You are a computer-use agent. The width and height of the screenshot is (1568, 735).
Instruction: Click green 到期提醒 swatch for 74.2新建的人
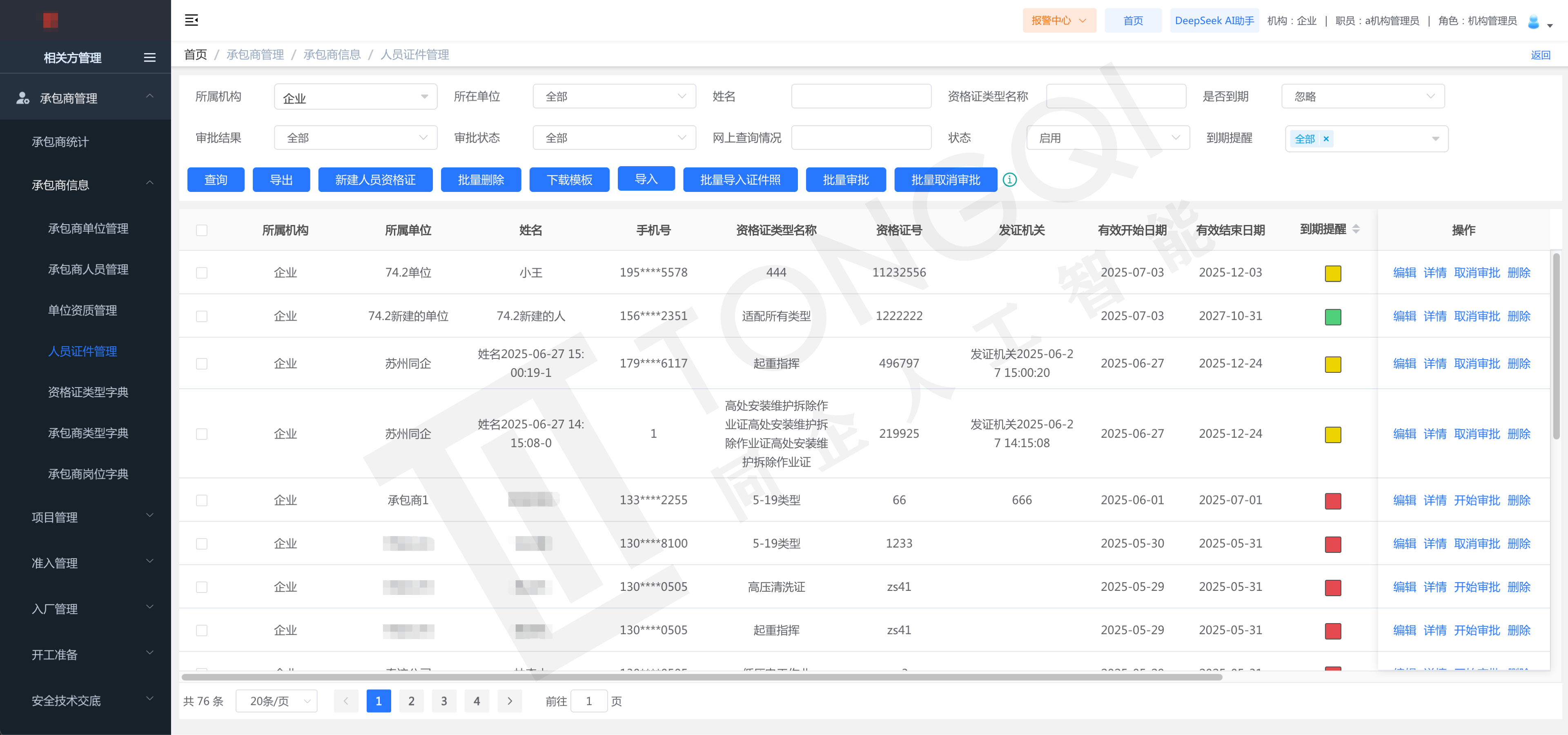[x=1333, y=316]
